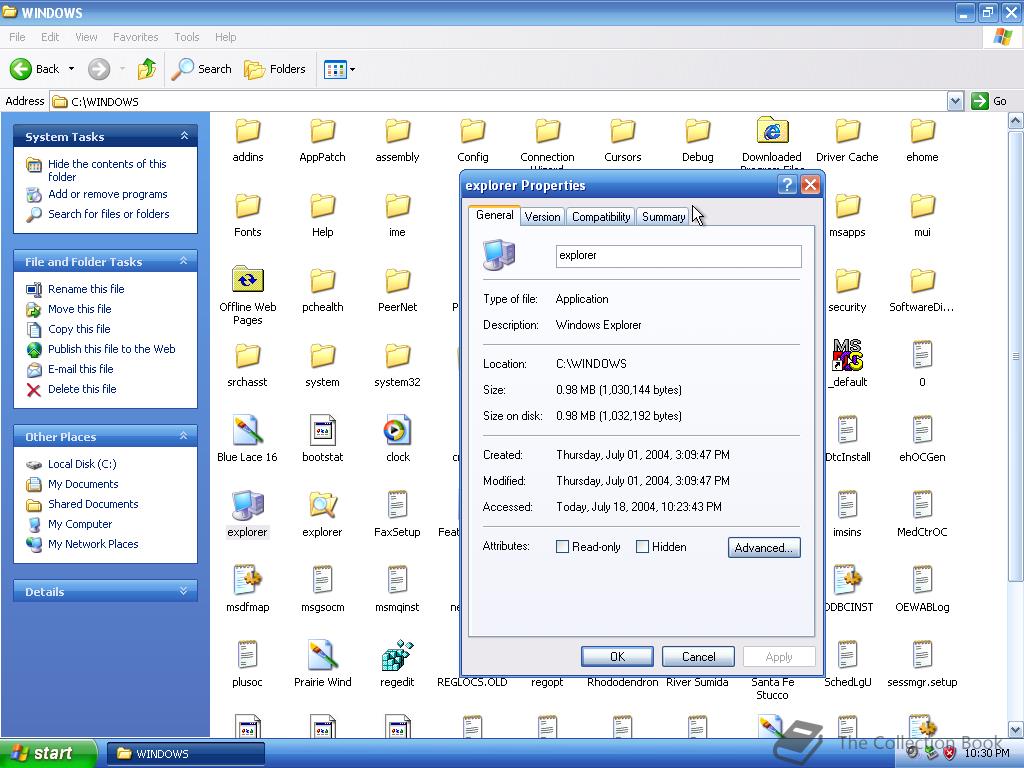
Task: Open the View menu
Action: (86, 37)
